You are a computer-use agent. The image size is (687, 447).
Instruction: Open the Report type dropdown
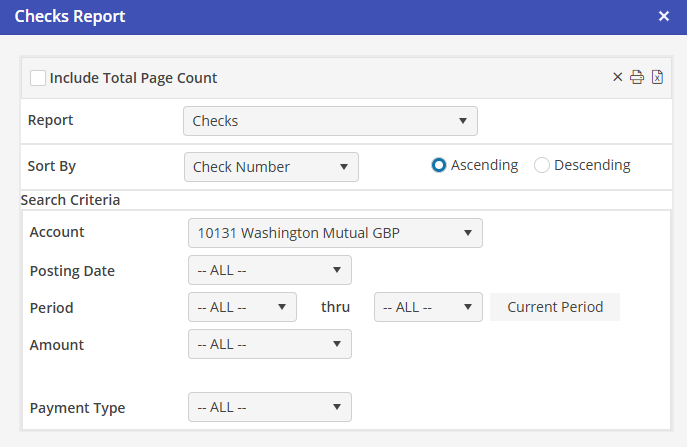pos(330,121)
